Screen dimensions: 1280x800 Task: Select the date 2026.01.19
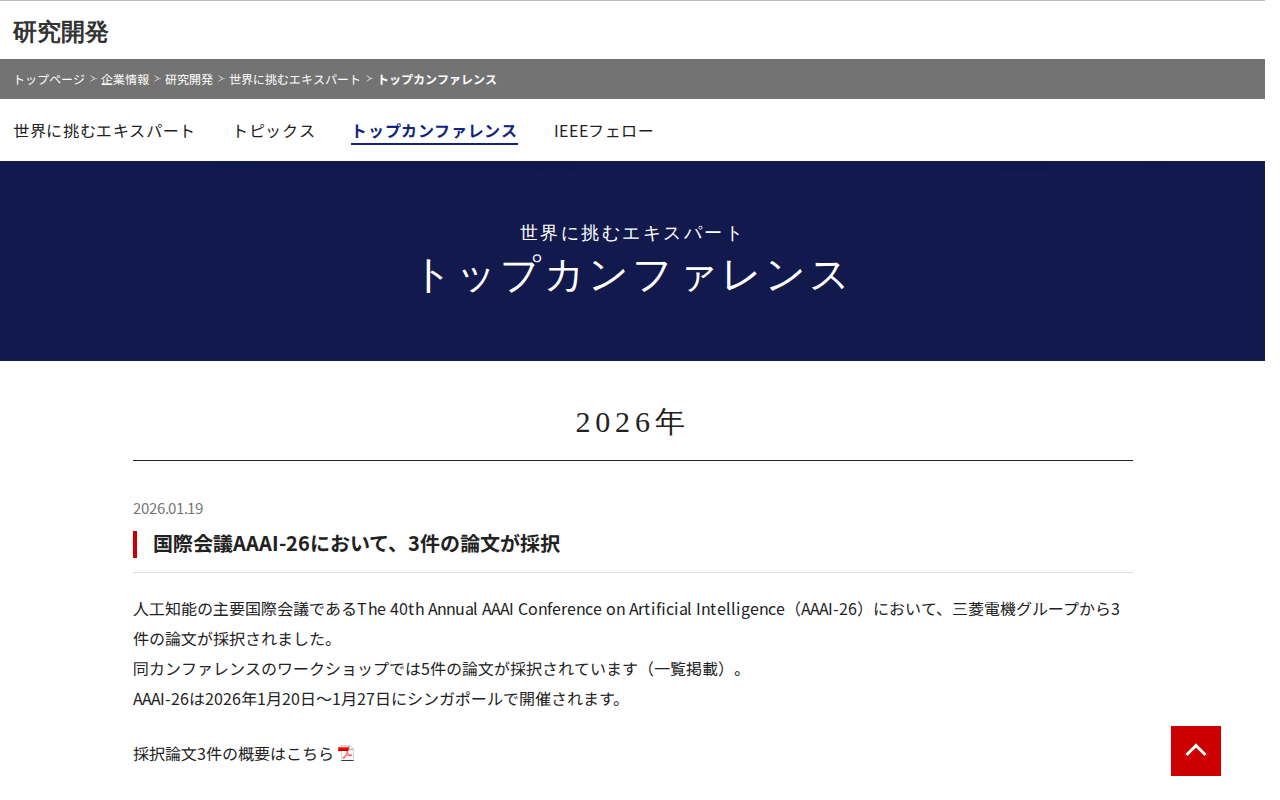click(167, 508)
